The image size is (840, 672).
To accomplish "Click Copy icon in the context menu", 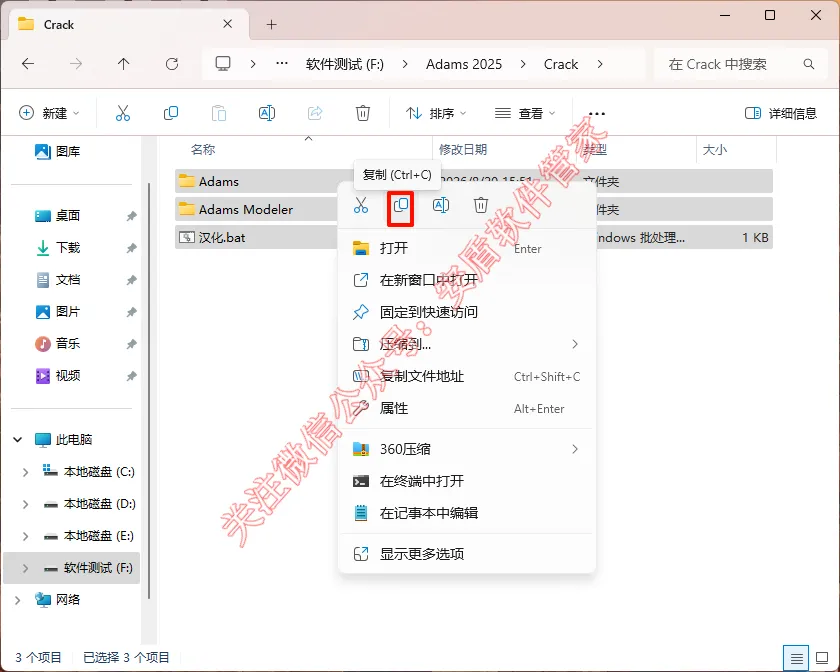I will pyautogui.click(x=401, y=205).
